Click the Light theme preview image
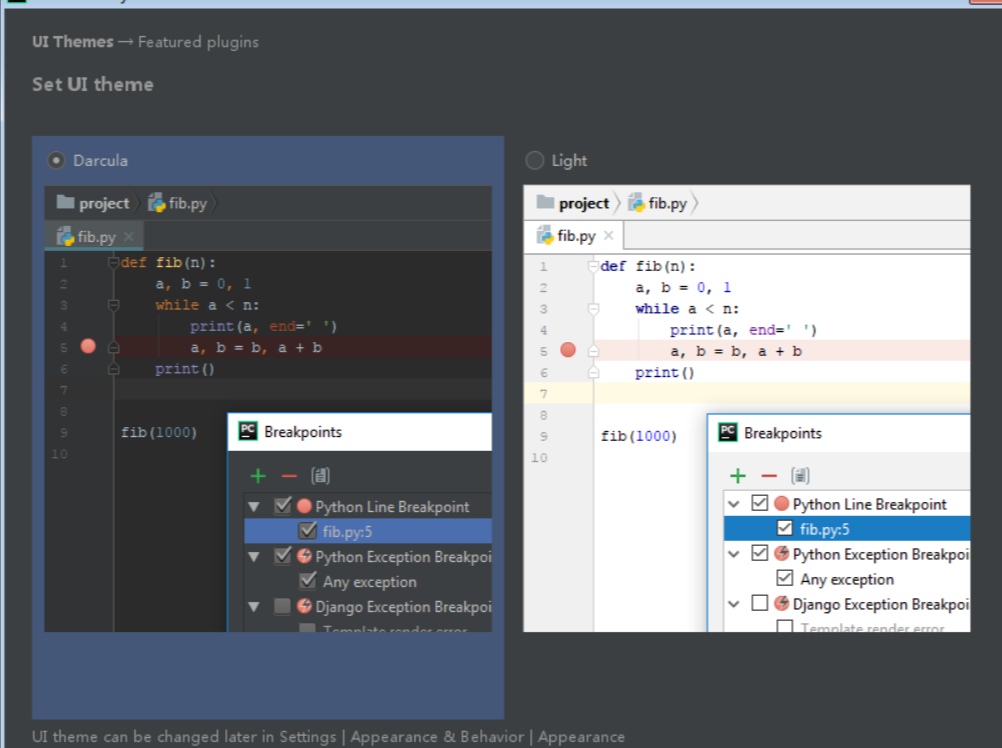The image size is (1002, 748). pos(746,409)
